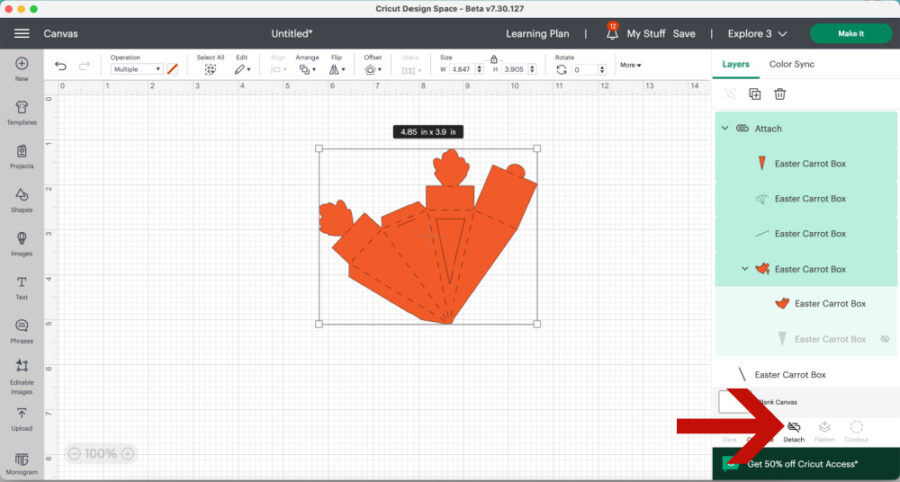Viewport: 900px width, 482px height.
Task: Open the Templates panel
Action: point(21,110)
